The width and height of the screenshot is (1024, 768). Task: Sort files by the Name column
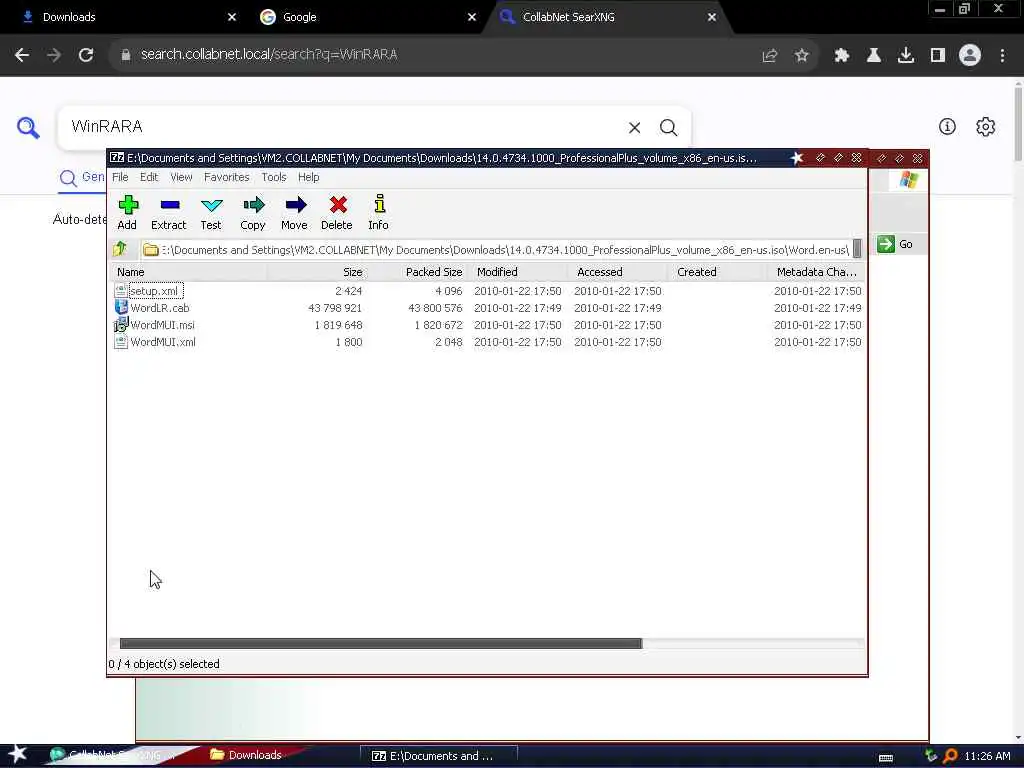[x=189, y=272]
